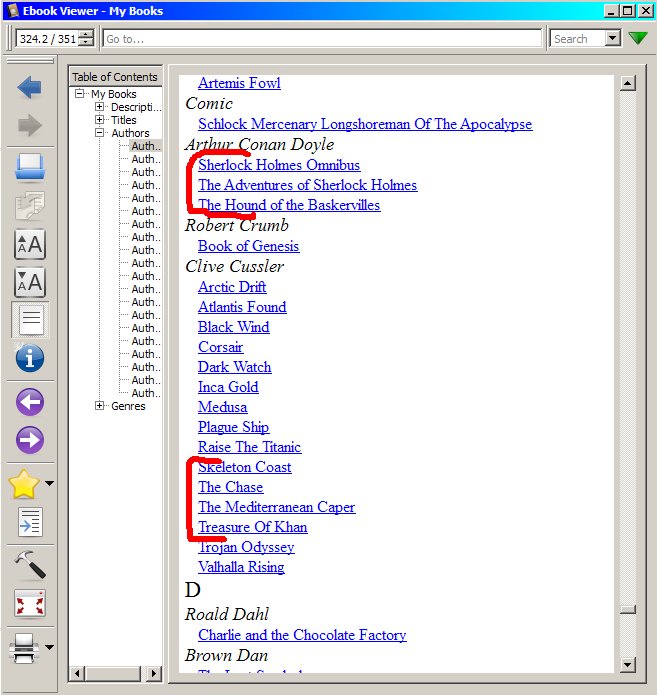The image size is (657, 695).
Task: Open ebook with the blue tray icon
Action: coord(30,167)
